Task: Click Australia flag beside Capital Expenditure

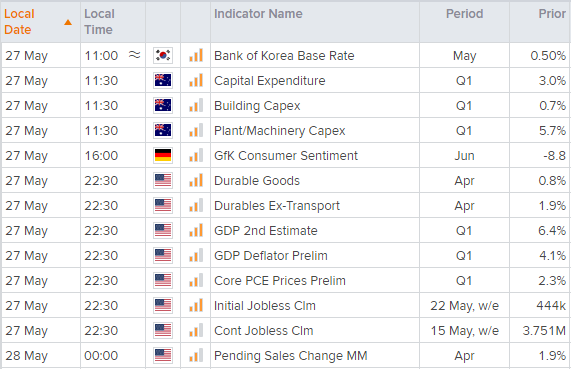Action: point(163,81)
